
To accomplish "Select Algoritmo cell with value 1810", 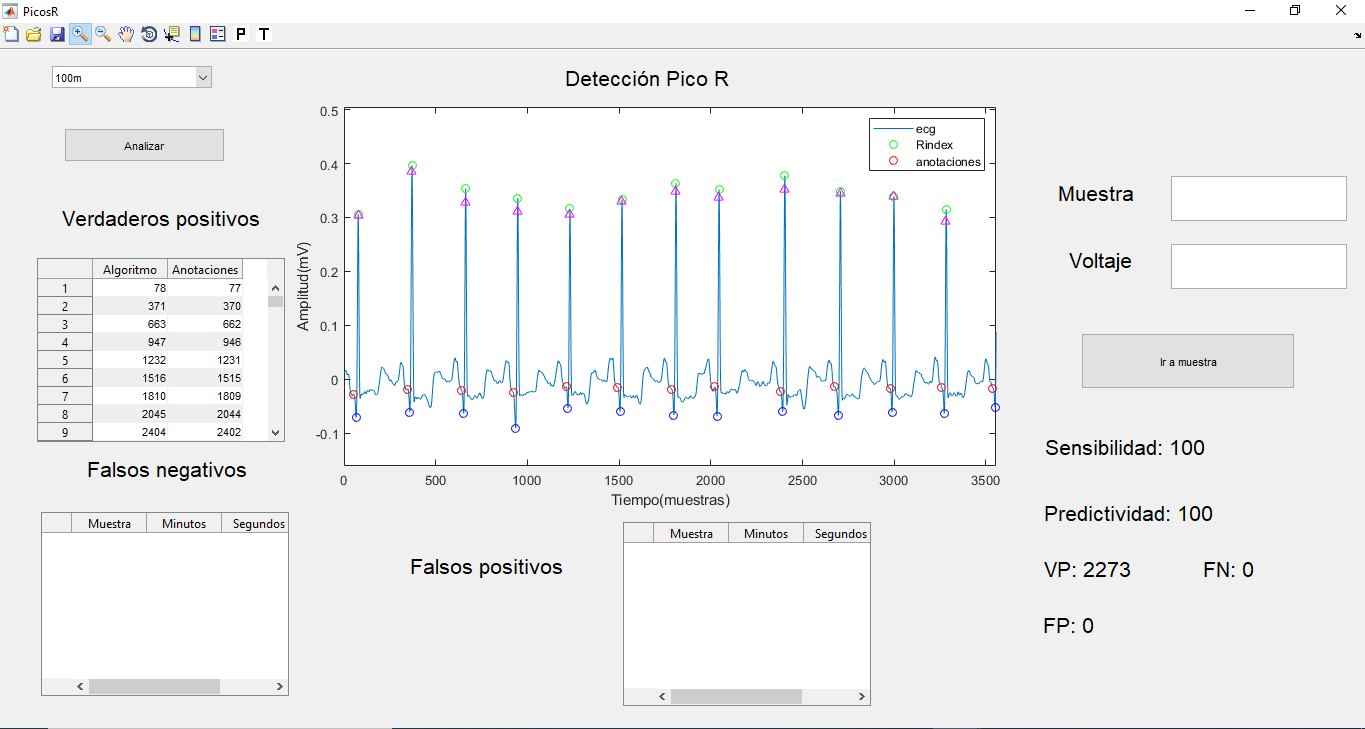I will coord(130,395).
